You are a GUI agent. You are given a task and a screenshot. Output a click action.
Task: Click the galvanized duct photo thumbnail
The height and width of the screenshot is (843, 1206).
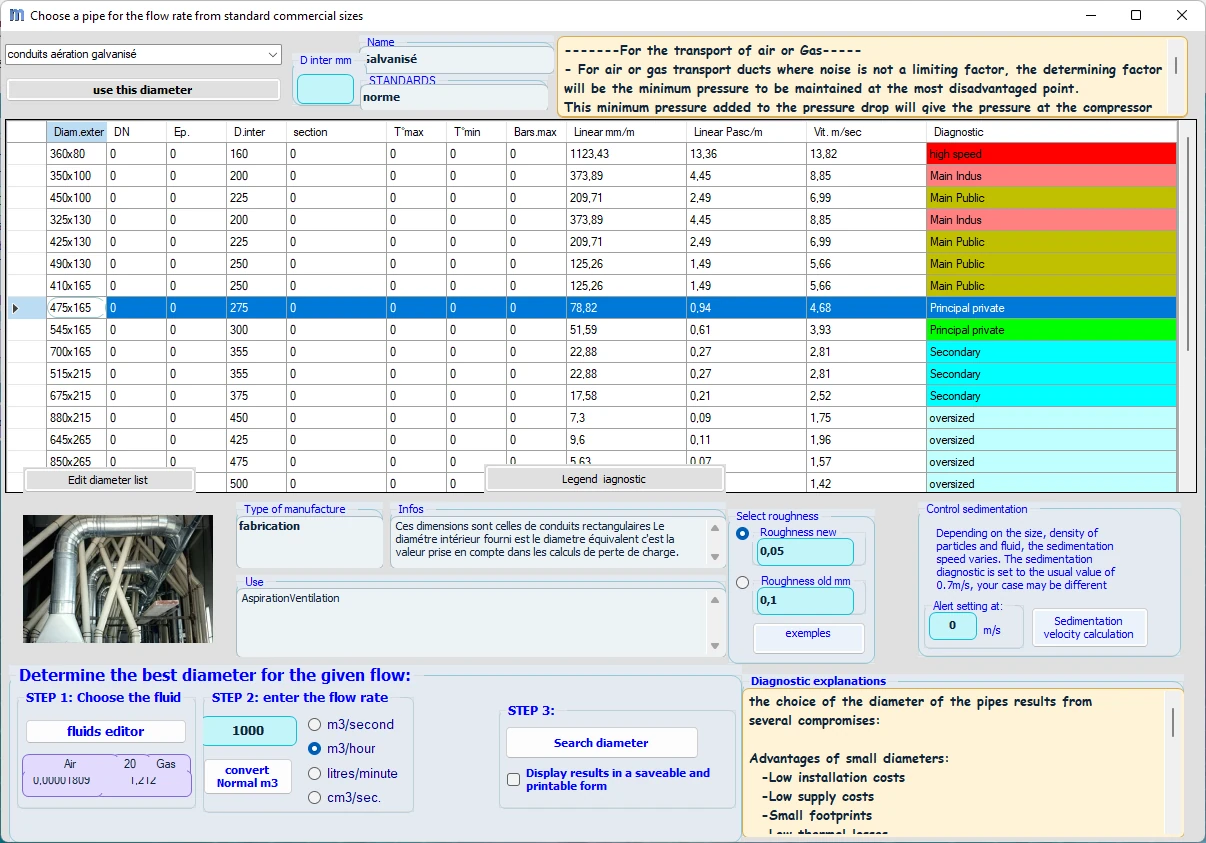pos(118,578)
